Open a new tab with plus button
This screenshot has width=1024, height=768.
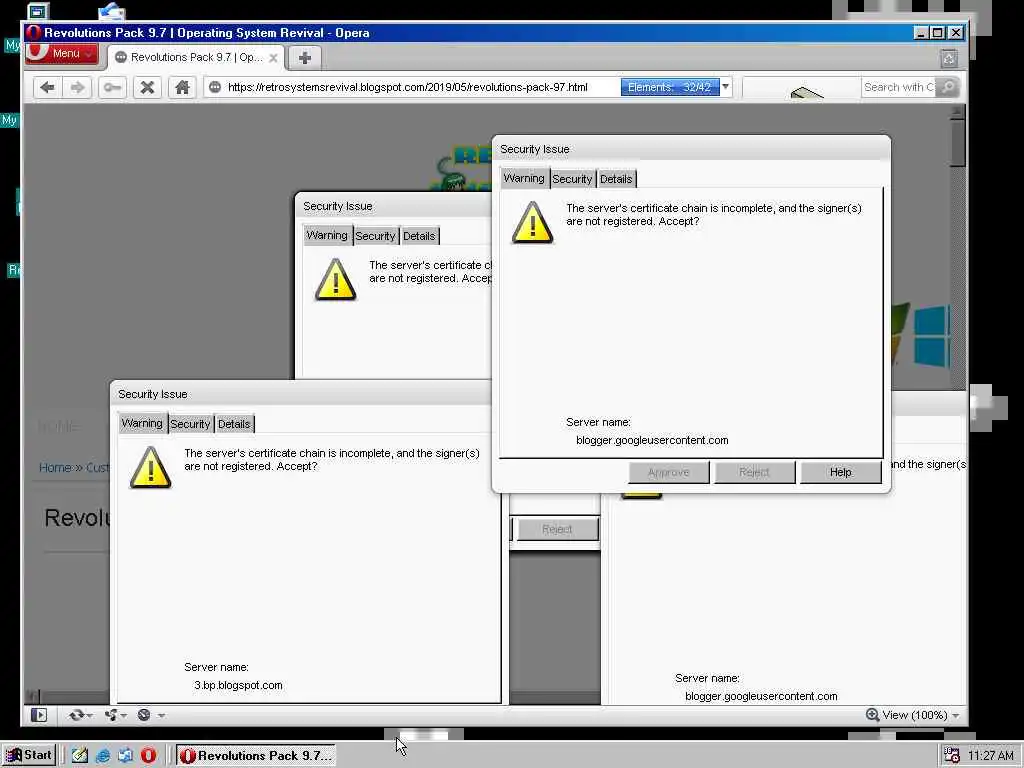click(x=304, y=57)
